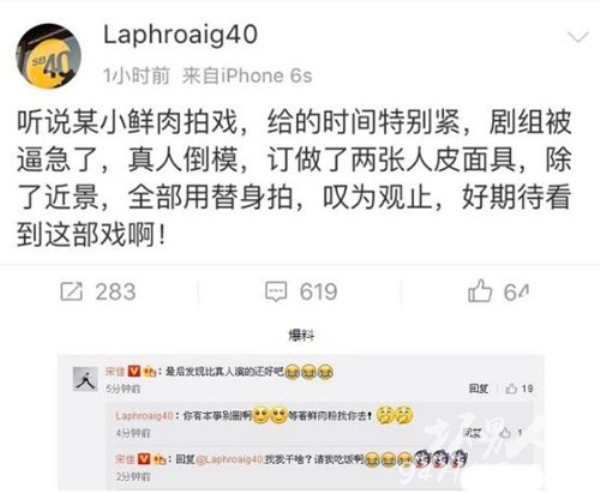Tap the 1小时前 post timestamp

(137, 76)
